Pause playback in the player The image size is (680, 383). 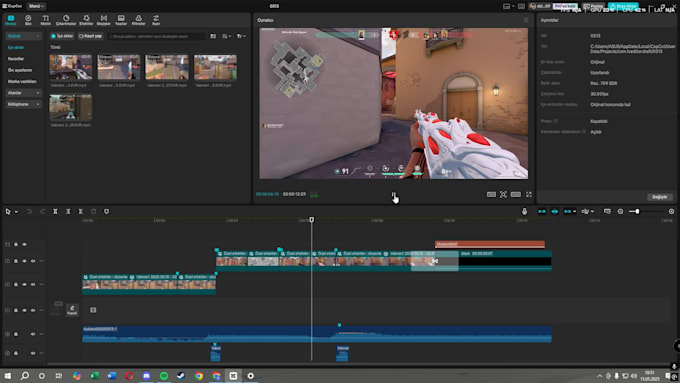click(x=393, y=194)
